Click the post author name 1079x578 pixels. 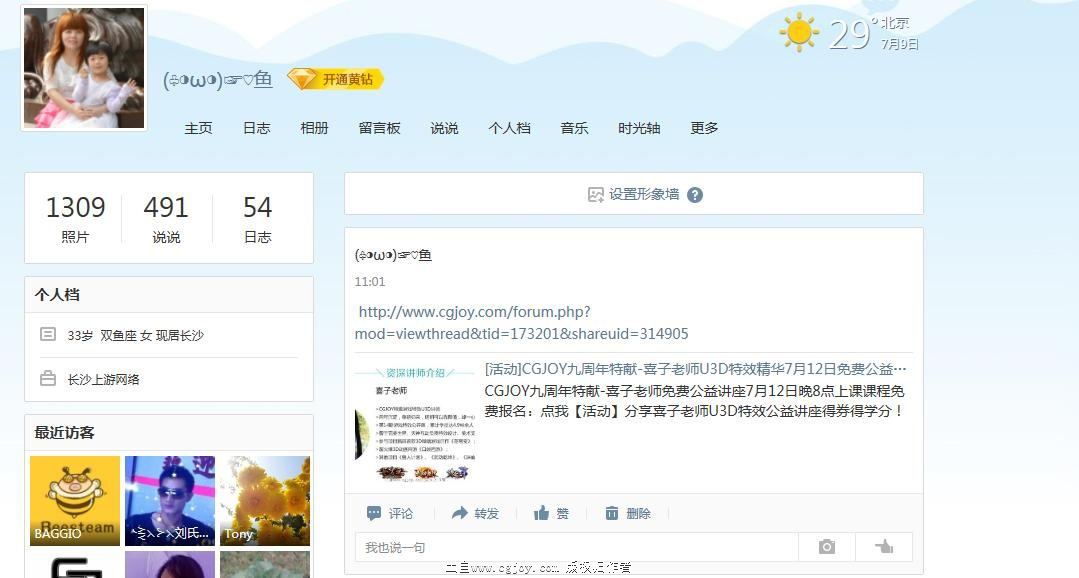[393, 255]
